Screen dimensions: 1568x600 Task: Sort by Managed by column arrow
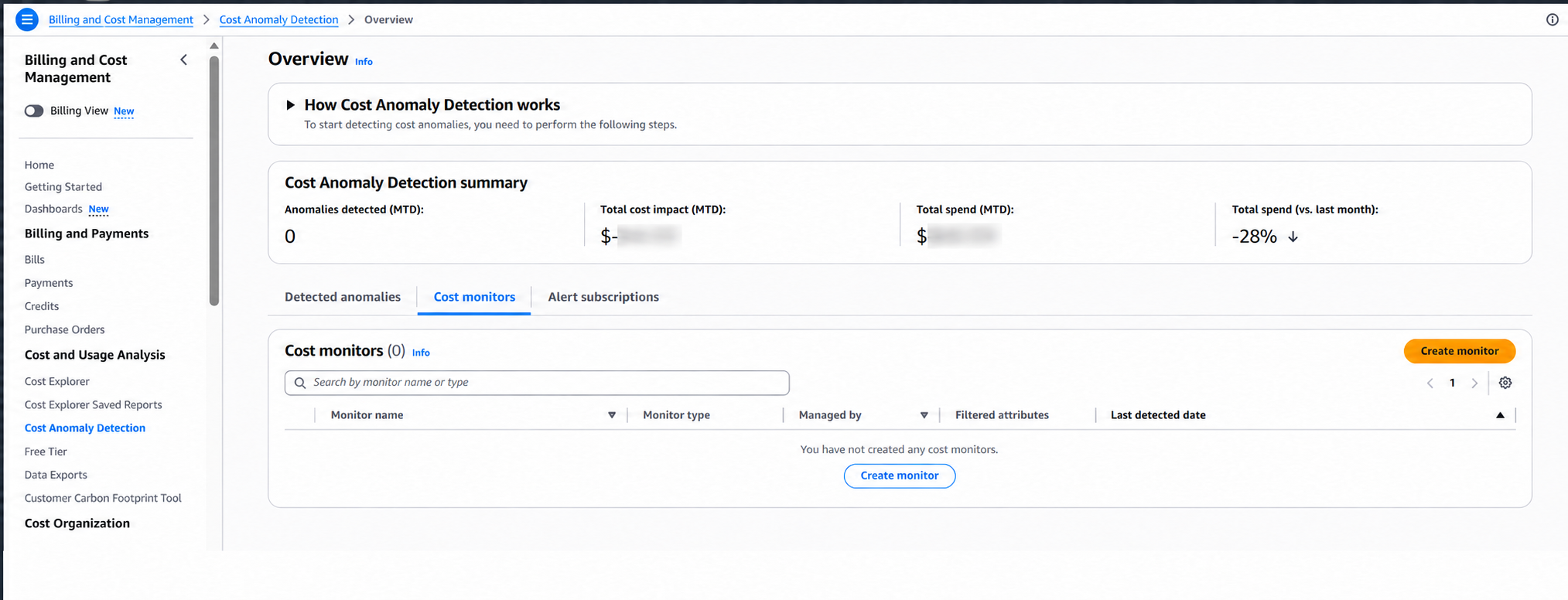924,415
